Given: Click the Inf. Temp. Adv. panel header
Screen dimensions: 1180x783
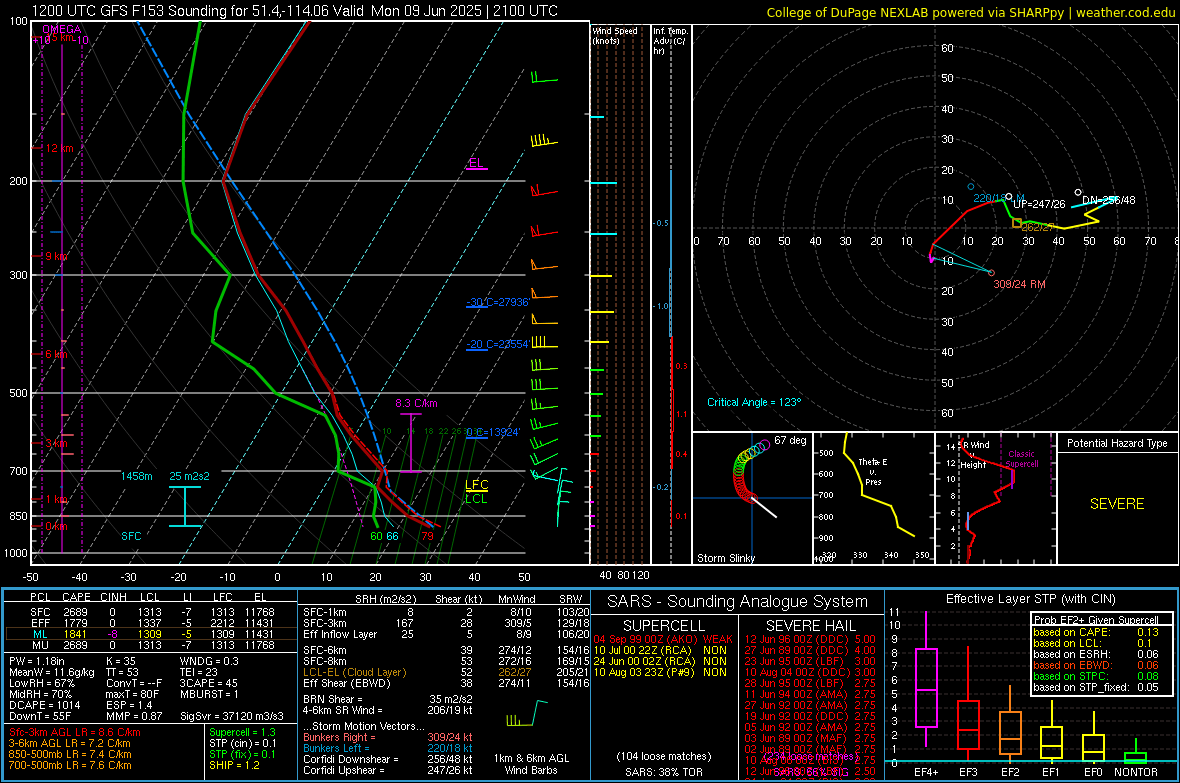Looking at the screenshot, I should 670,41.
